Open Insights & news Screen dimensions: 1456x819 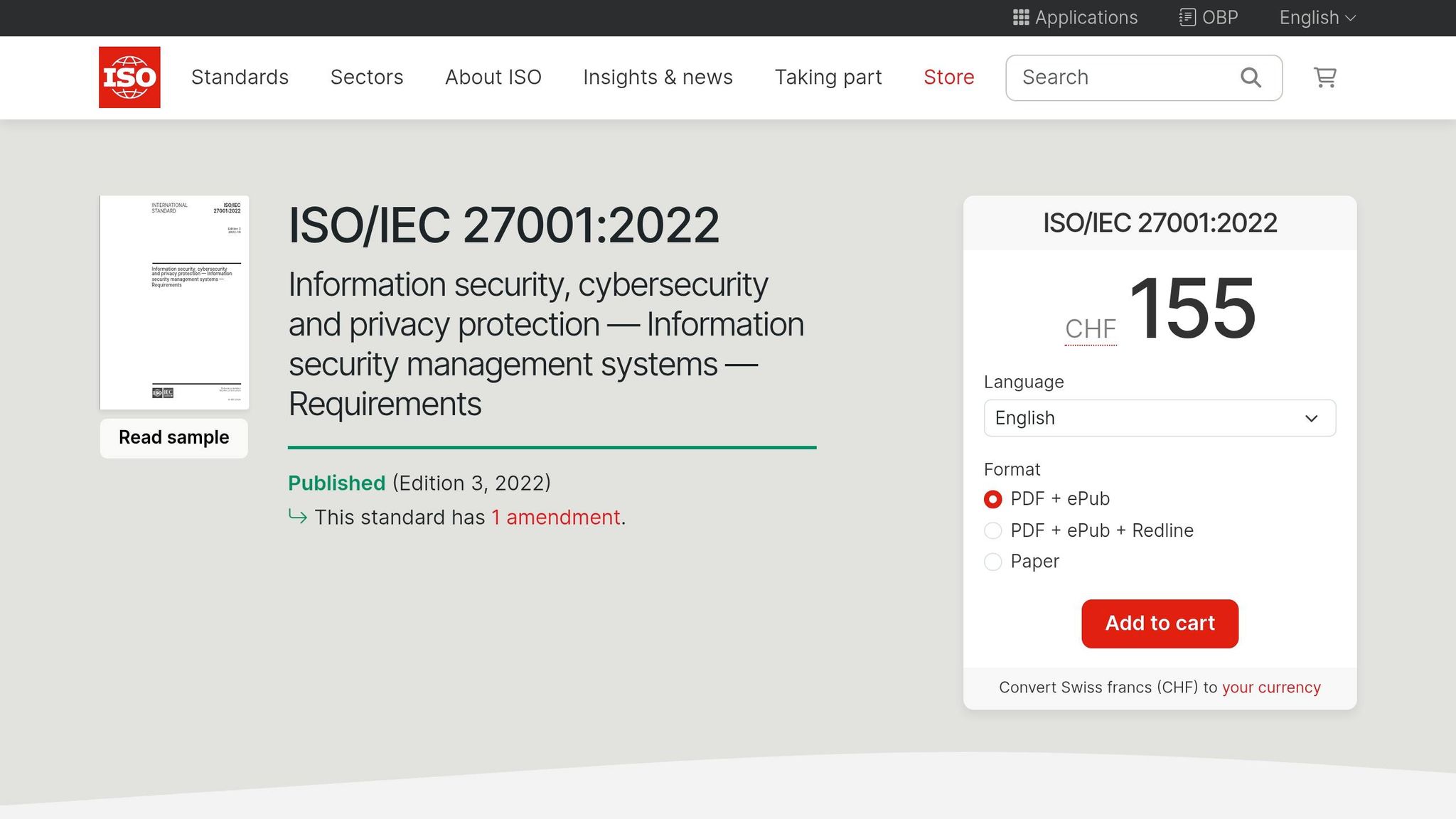click(658, 77)
